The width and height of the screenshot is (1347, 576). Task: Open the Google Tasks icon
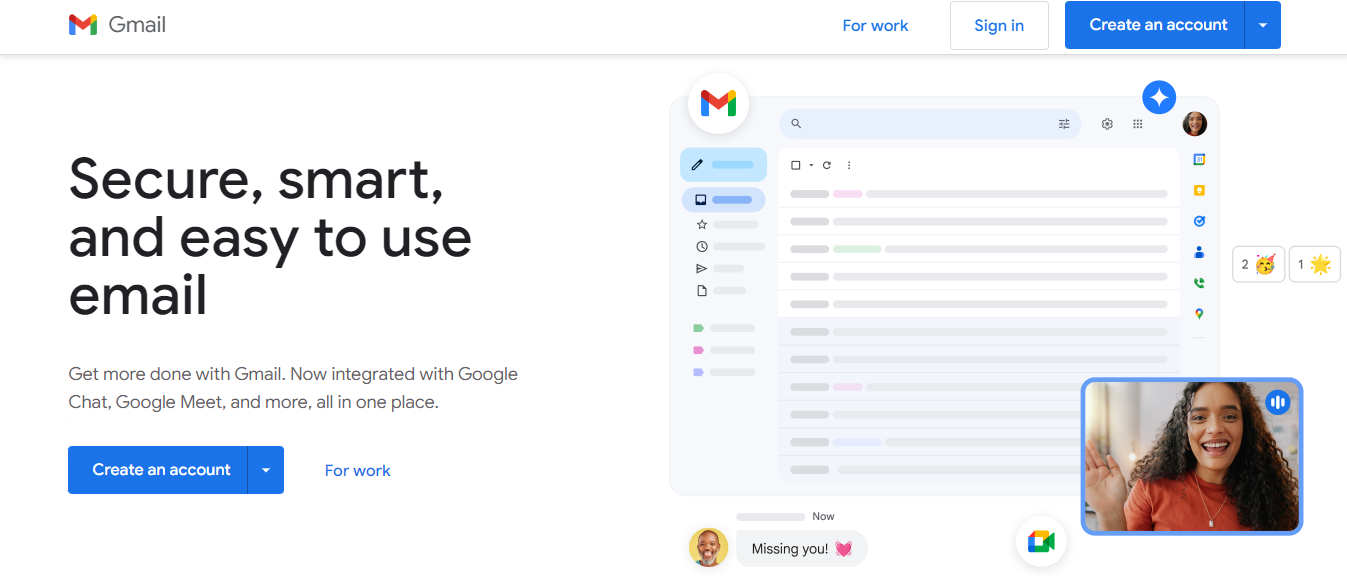click(1199, 220)
